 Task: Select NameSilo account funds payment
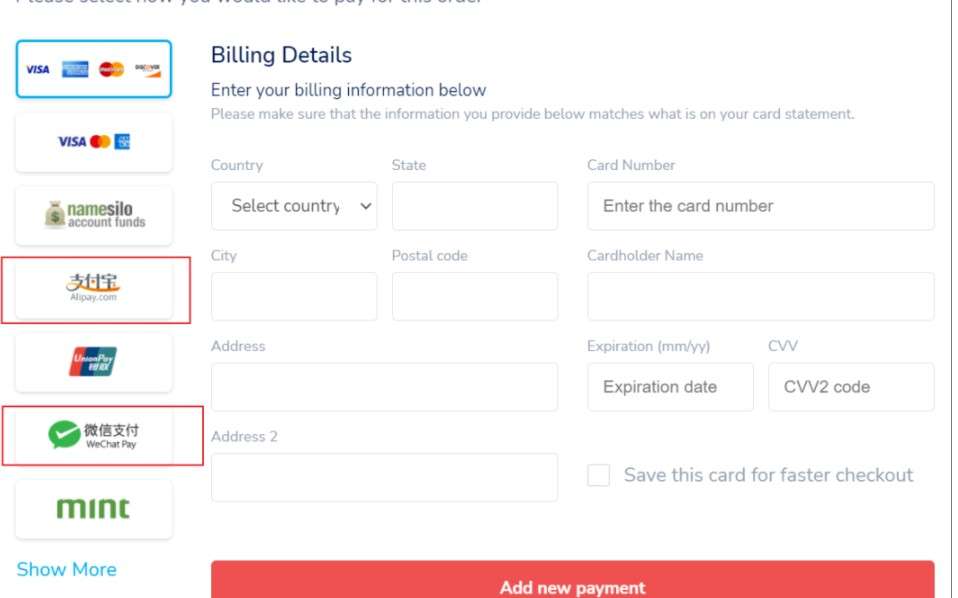(94, 215)
